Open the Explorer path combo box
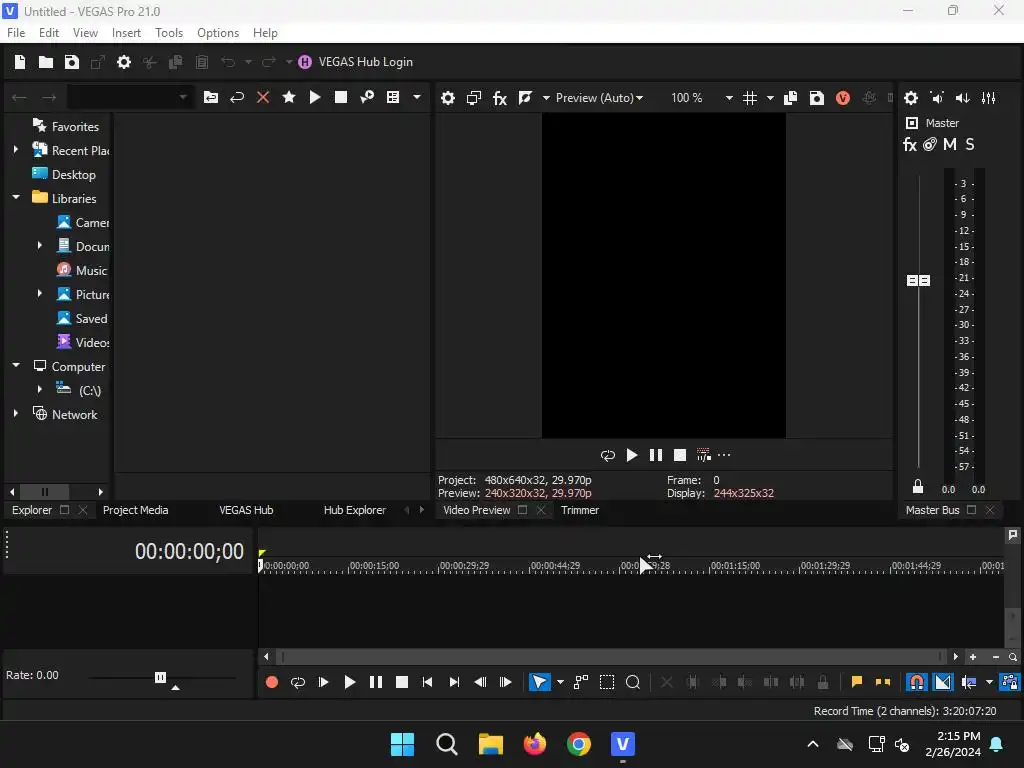This screenshot has width=1024, height=768. (x=130, y=98)
